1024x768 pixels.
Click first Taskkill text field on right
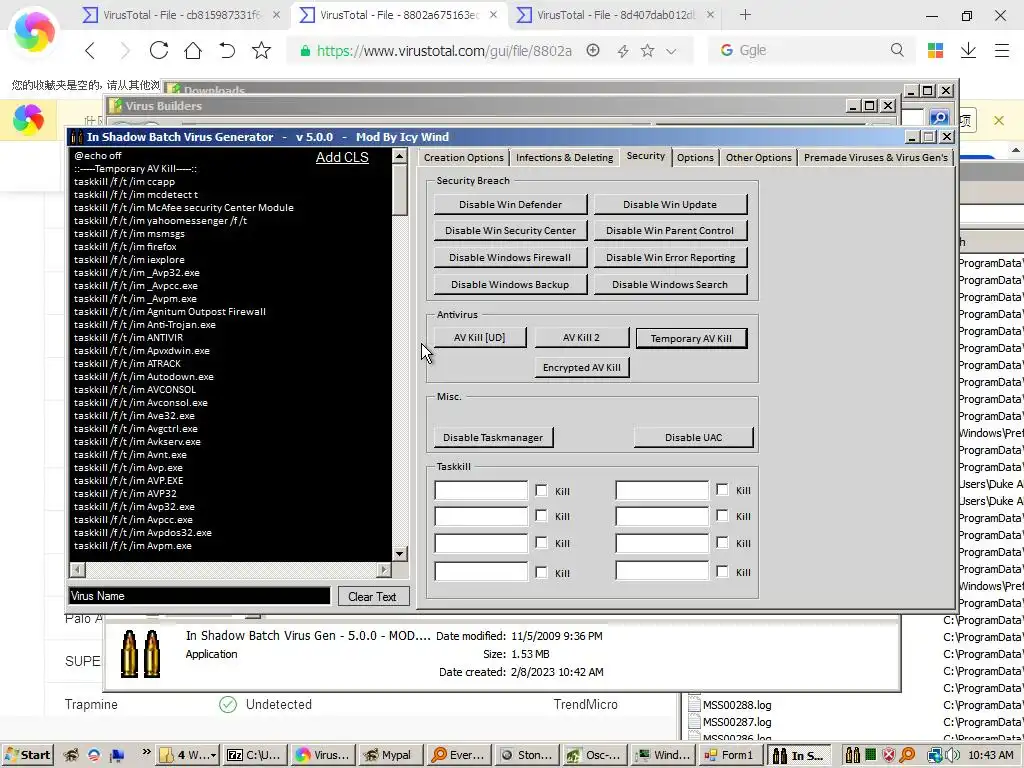[x=662, y=490]
